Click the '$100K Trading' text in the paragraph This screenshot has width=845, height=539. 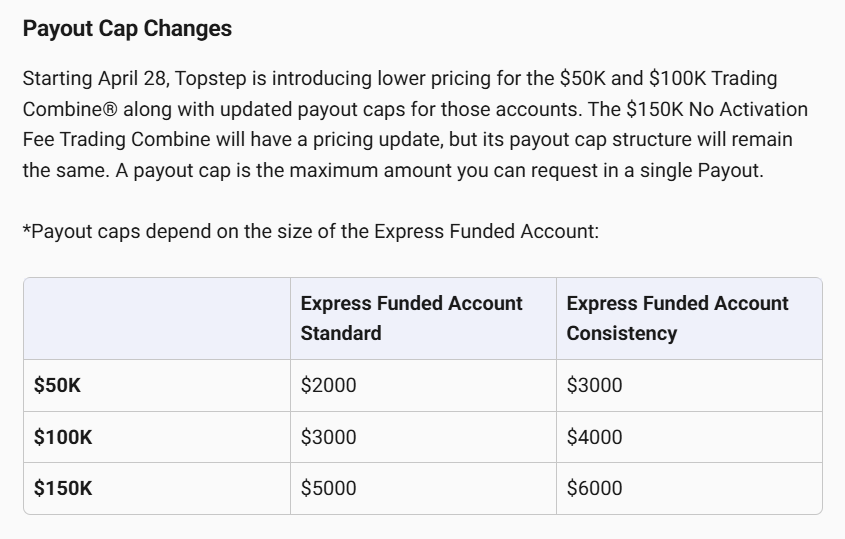[713, 79]
